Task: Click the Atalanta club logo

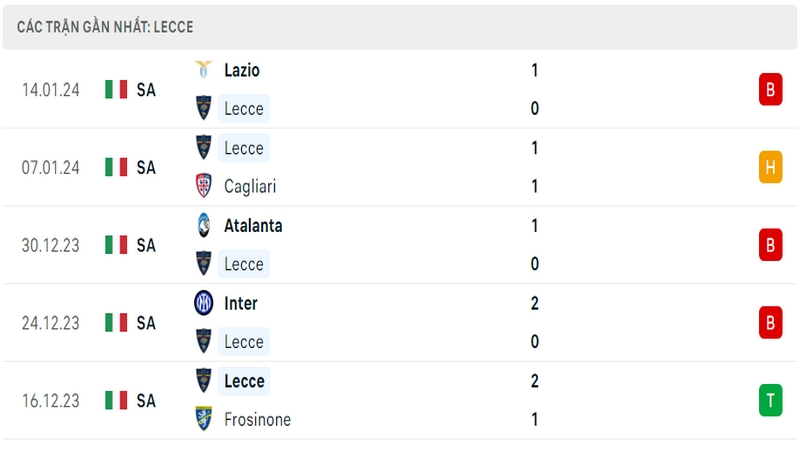Action: [204, 225]
